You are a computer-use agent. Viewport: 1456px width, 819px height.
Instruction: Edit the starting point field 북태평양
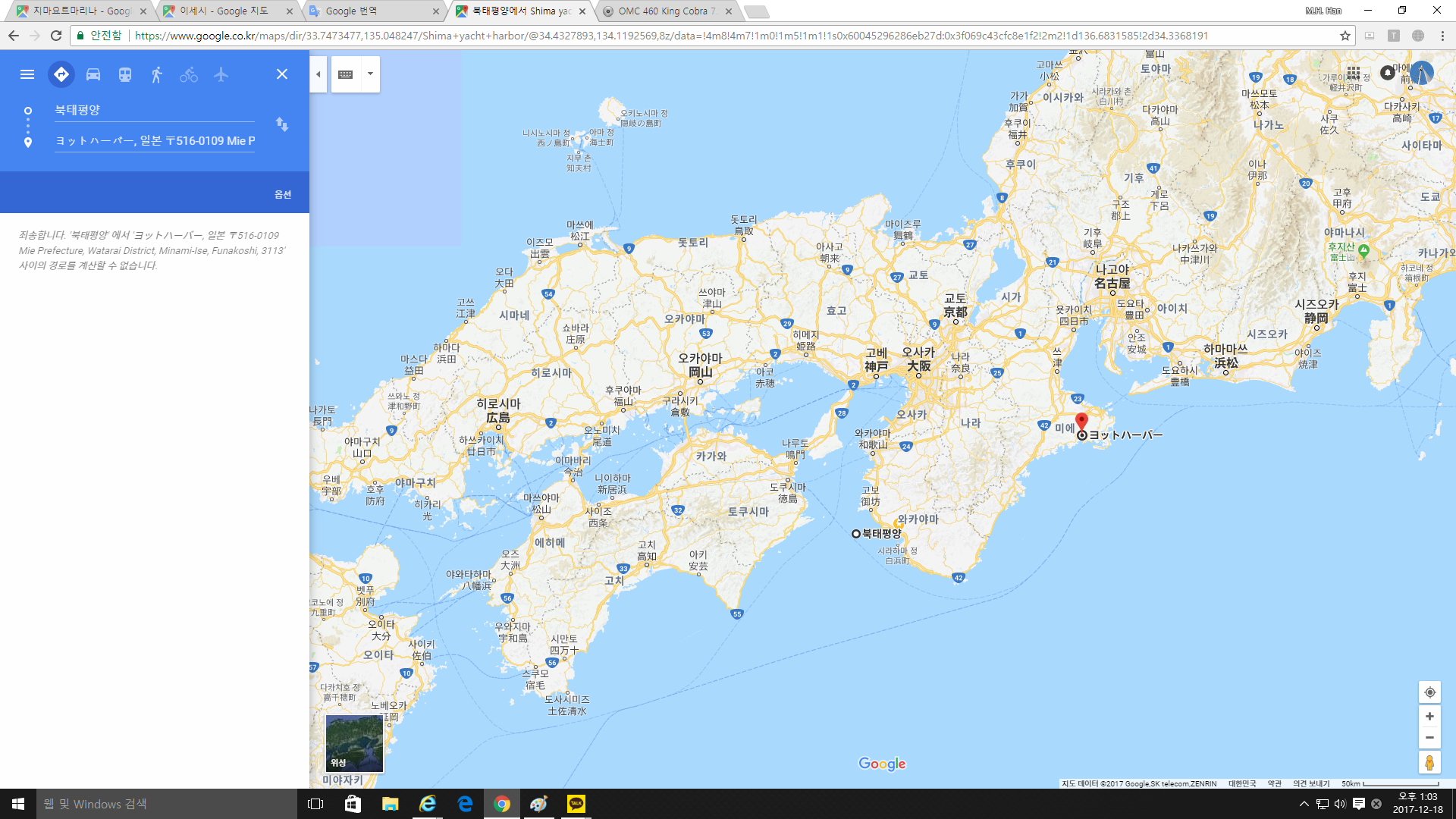tap(155, 110)
